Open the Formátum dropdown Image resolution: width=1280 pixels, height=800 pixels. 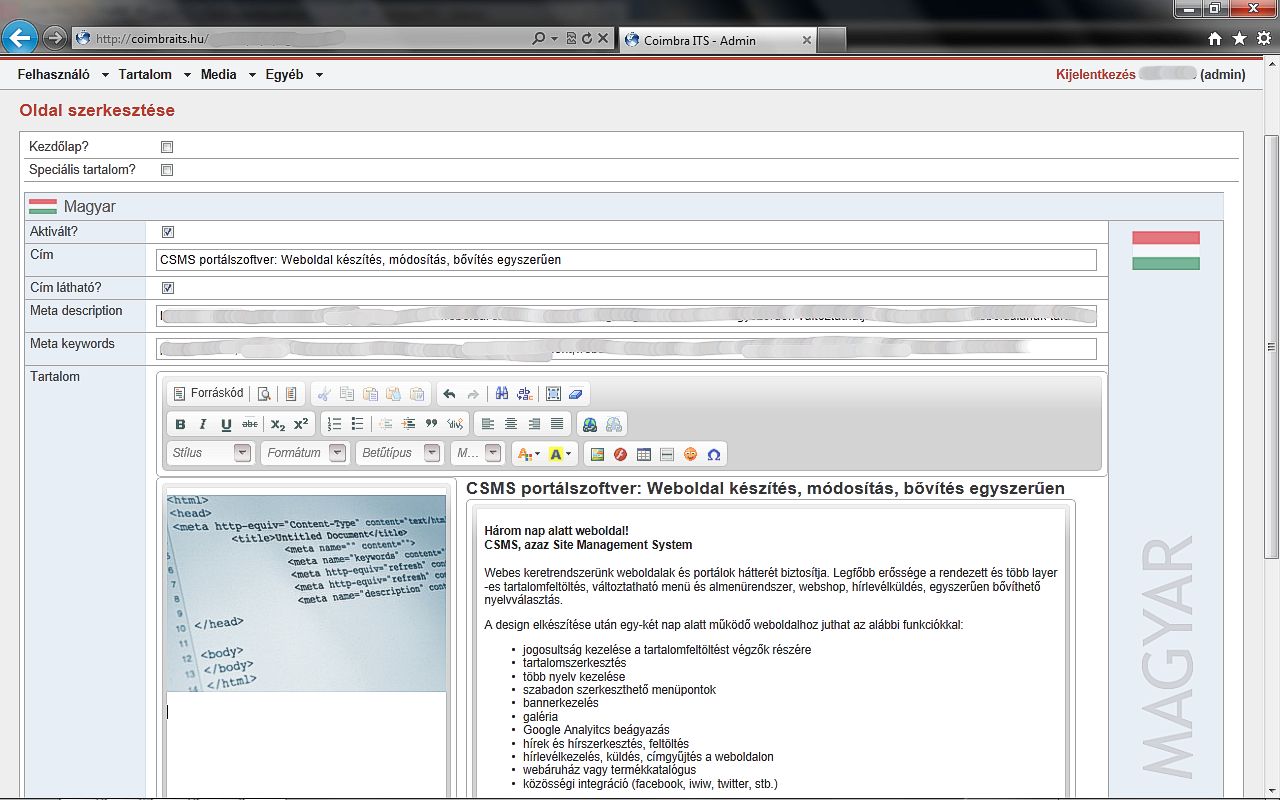(304, 453)
